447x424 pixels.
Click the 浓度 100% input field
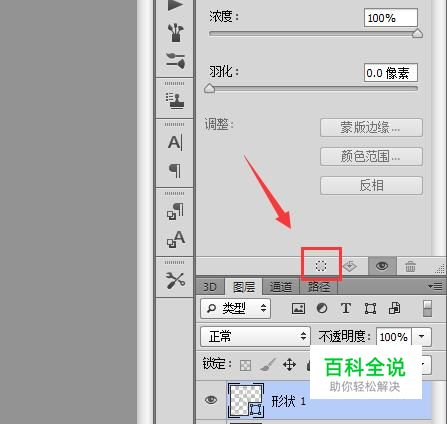391,18
